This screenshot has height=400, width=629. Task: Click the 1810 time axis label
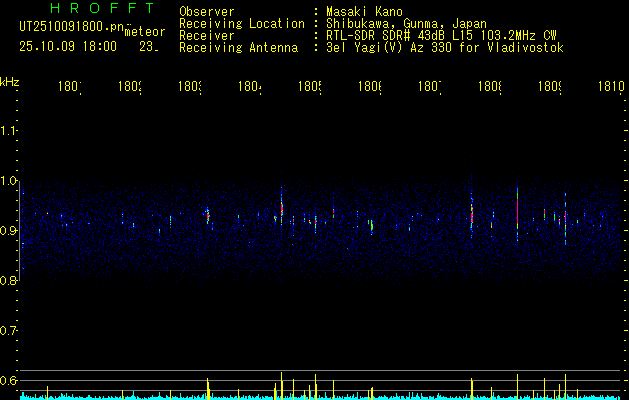(x=611, y=86)
